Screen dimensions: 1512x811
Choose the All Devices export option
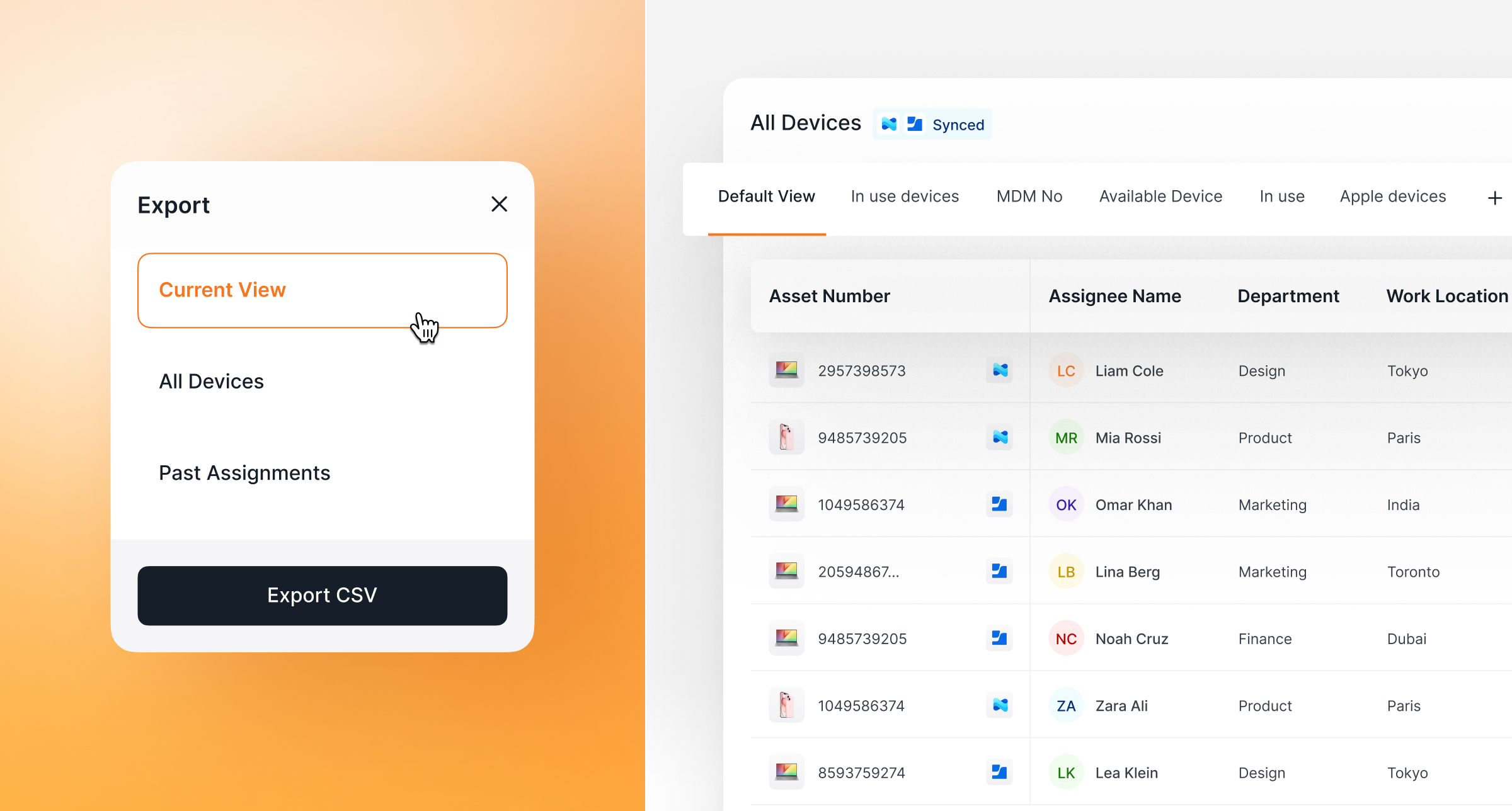[x=212, y=382]
